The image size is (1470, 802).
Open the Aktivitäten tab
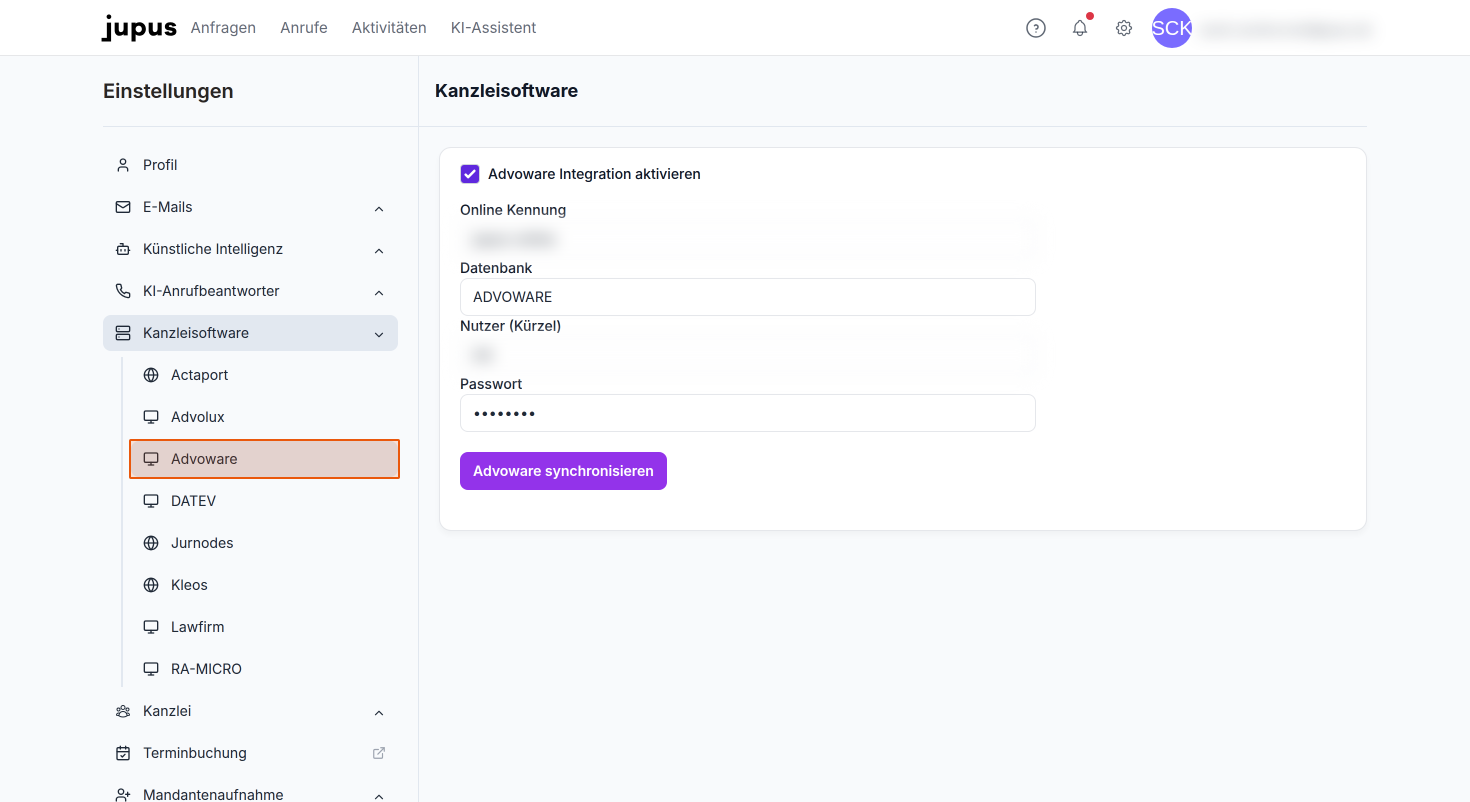(x=389, y=28)
